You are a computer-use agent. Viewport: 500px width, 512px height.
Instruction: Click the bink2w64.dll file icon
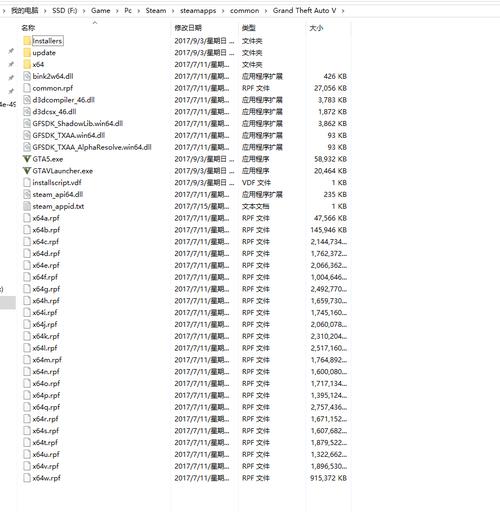(27, 76)
